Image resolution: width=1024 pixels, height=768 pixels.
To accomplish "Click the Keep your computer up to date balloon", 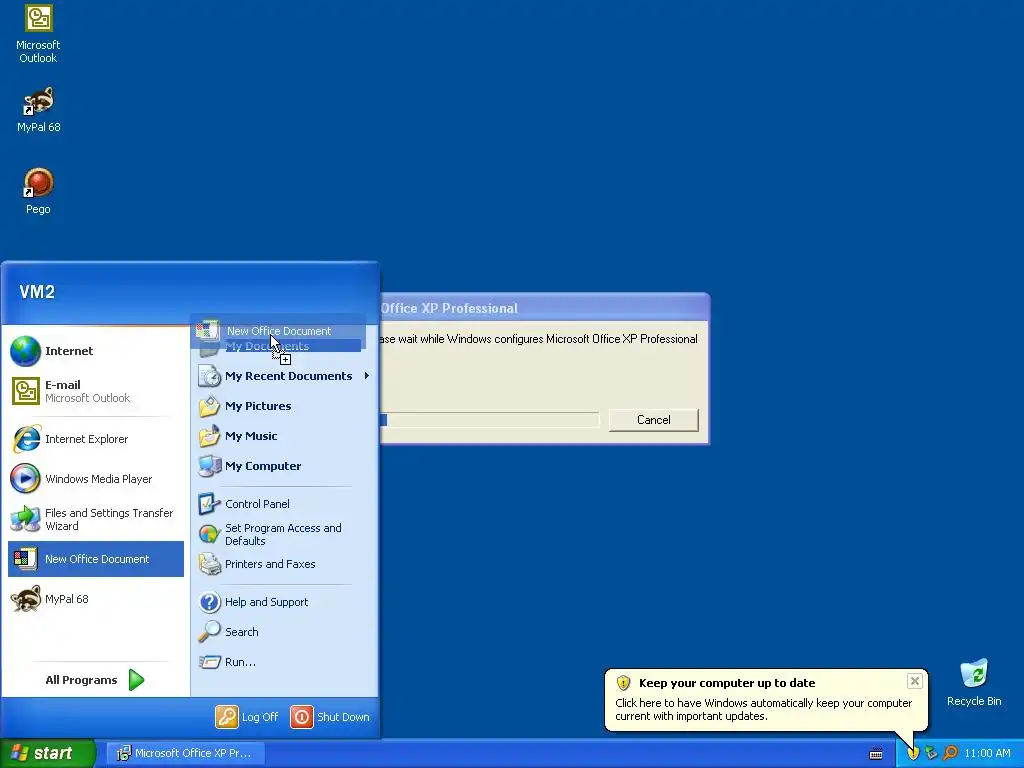I will tap(766, 699).
